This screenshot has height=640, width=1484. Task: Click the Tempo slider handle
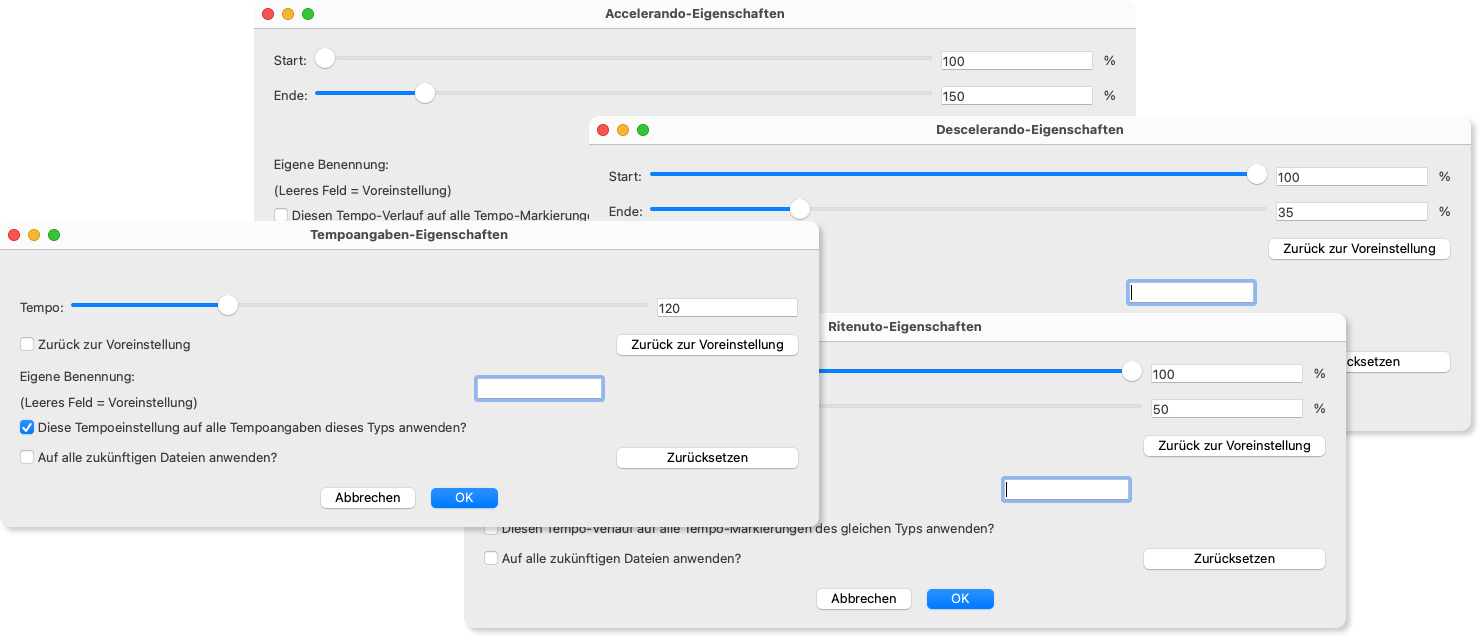pos(228,306)
